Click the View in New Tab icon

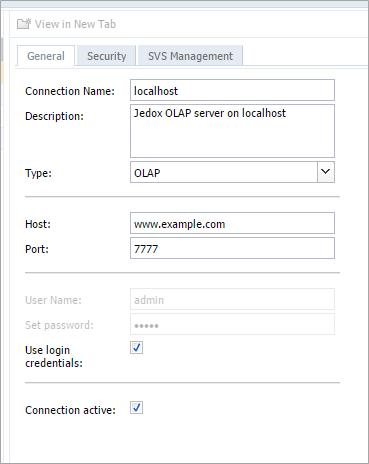[24, 24]
